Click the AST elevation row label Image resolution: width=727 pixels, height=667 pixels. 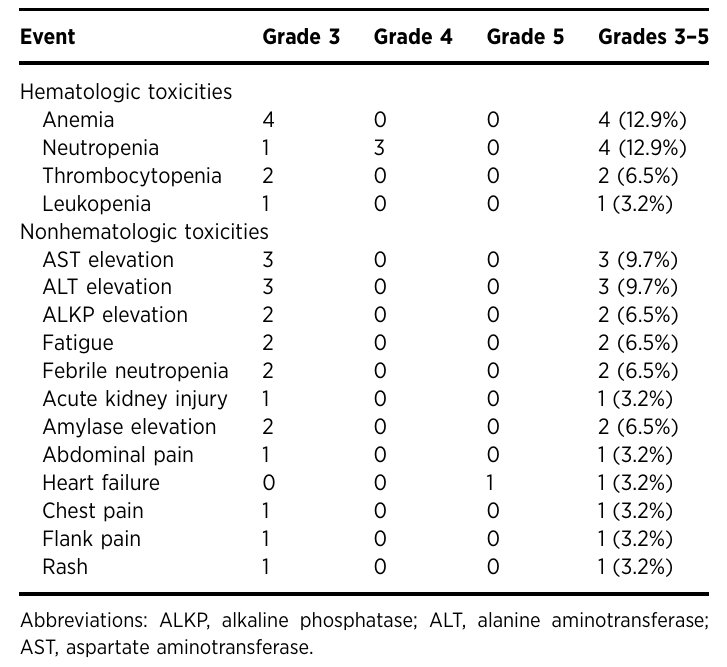108,260
